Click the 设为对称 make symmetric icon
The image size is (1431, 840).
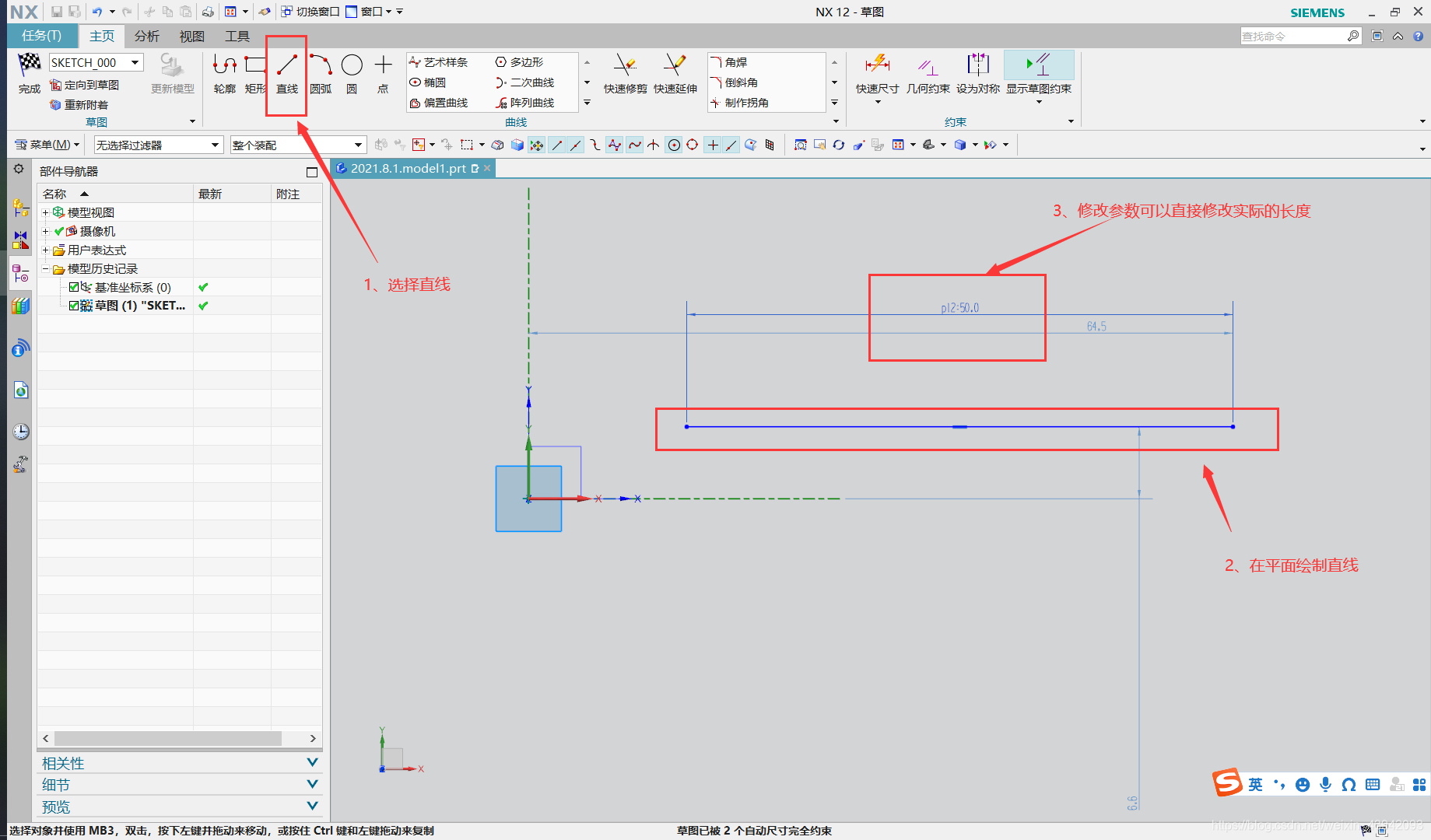pos(978,65)
